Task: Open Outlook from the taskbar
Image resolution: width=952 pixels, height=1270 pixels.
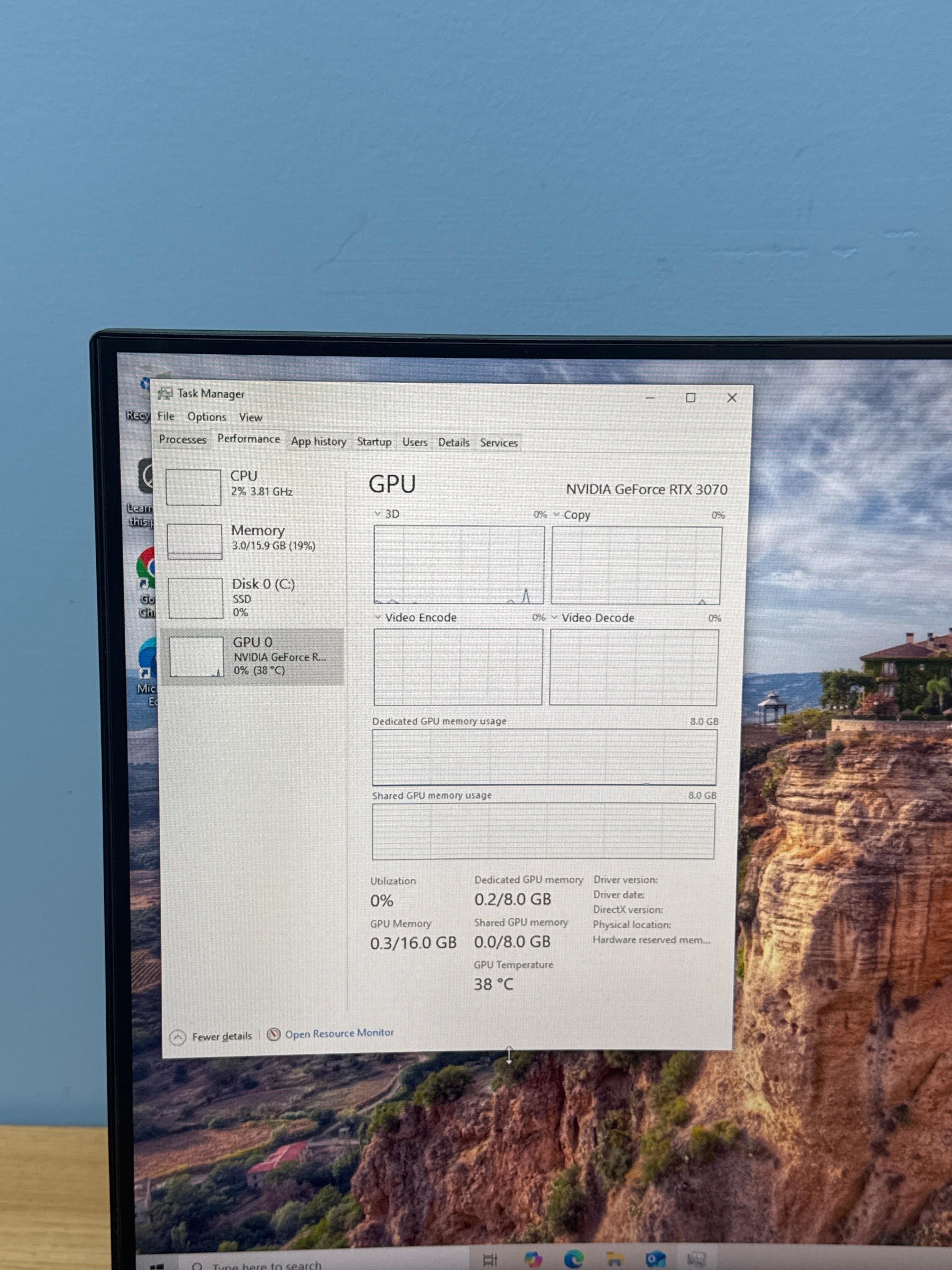Action: coord(655,1259)
